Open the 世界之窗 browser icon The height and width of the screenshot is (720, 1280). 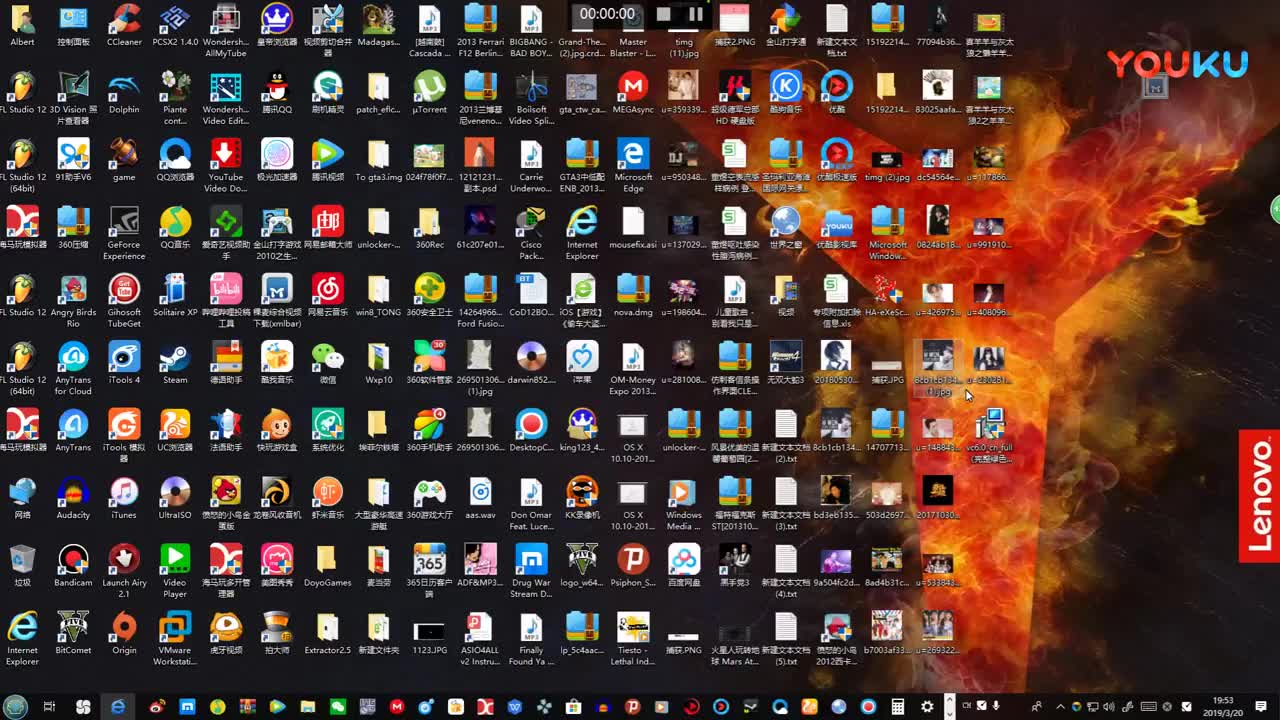coord(786,229)
